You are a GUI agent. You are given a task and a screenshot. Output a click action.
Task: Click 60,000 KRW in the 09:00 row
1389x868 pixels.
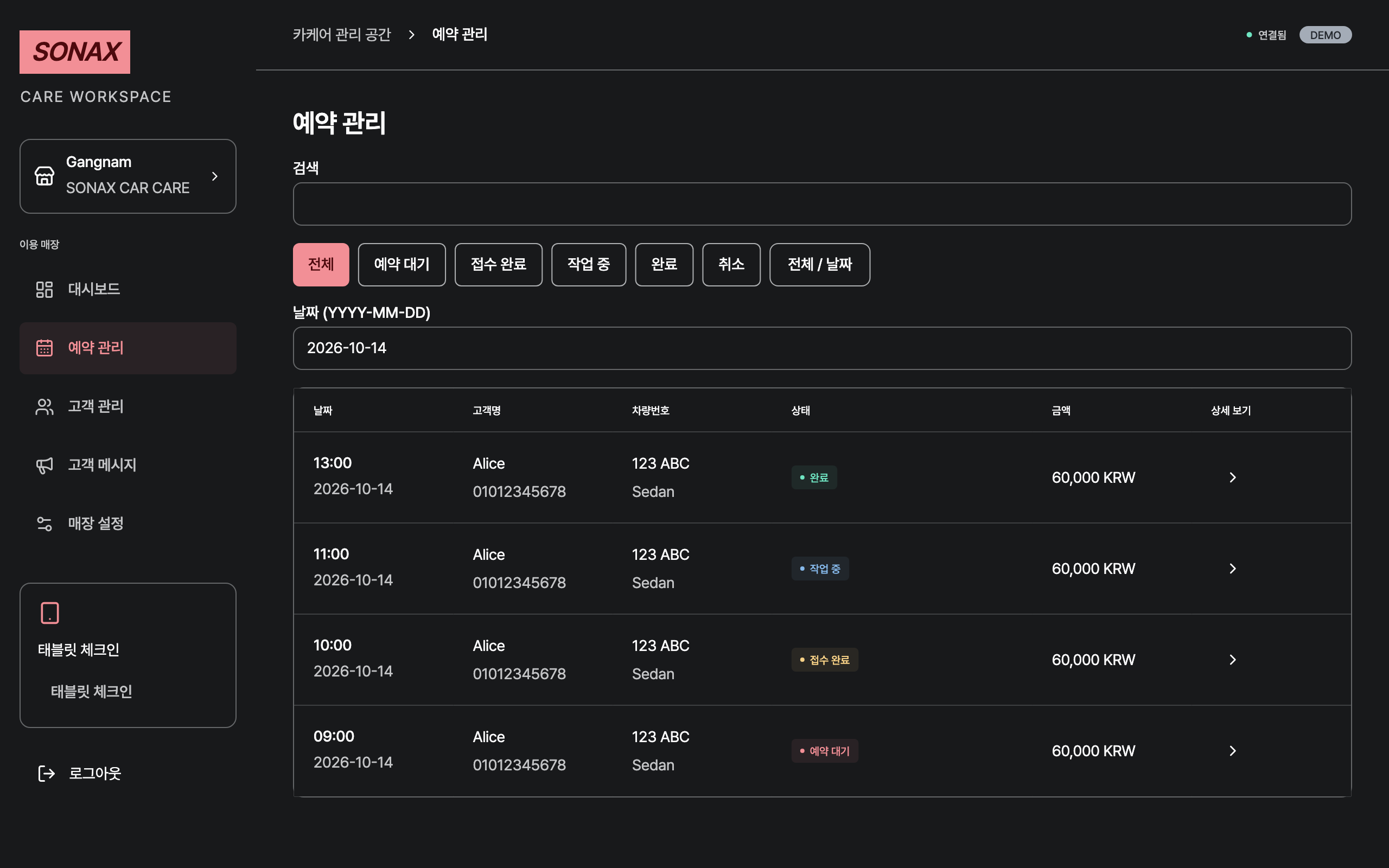pyautogui.click(x=1093, y=751)
